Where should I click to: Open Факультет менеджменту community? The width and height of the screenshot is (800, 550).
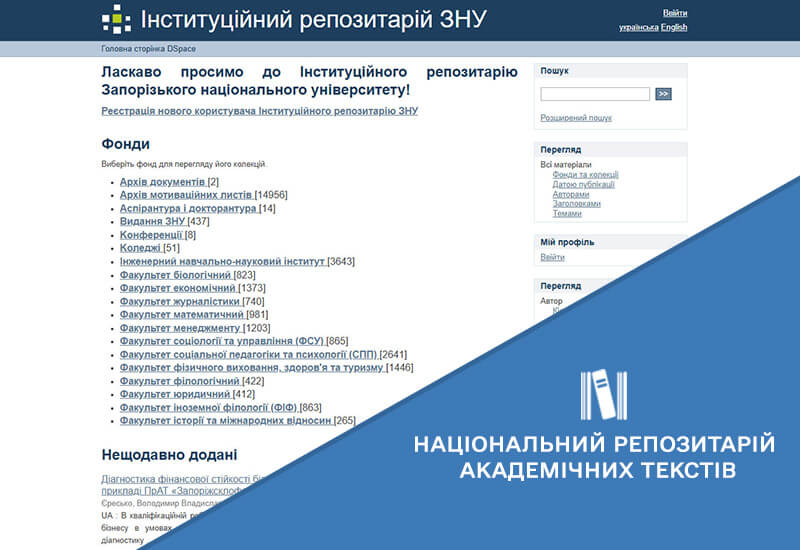(x=181, y=328)
